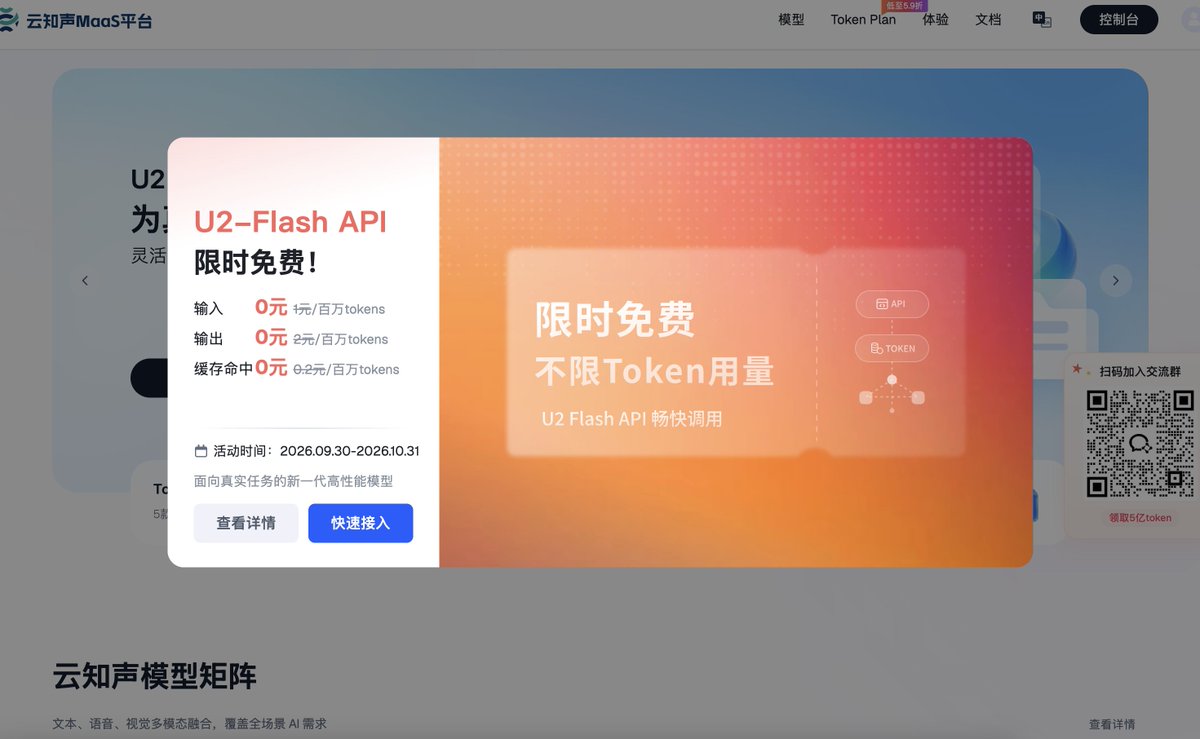Open the 模型 menu item
Image resolution: width=1200 pixels, height=739 pixels.
791,20
